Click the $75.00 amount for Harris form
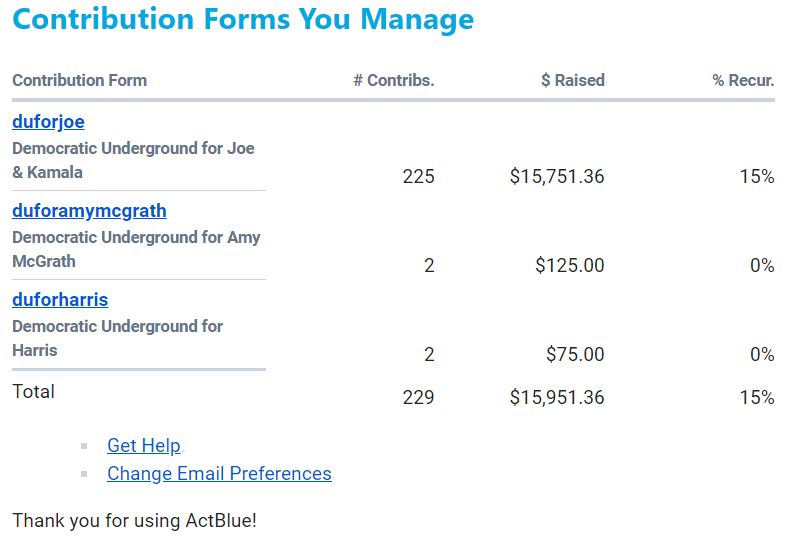788x541 pixels. (575, 355)
